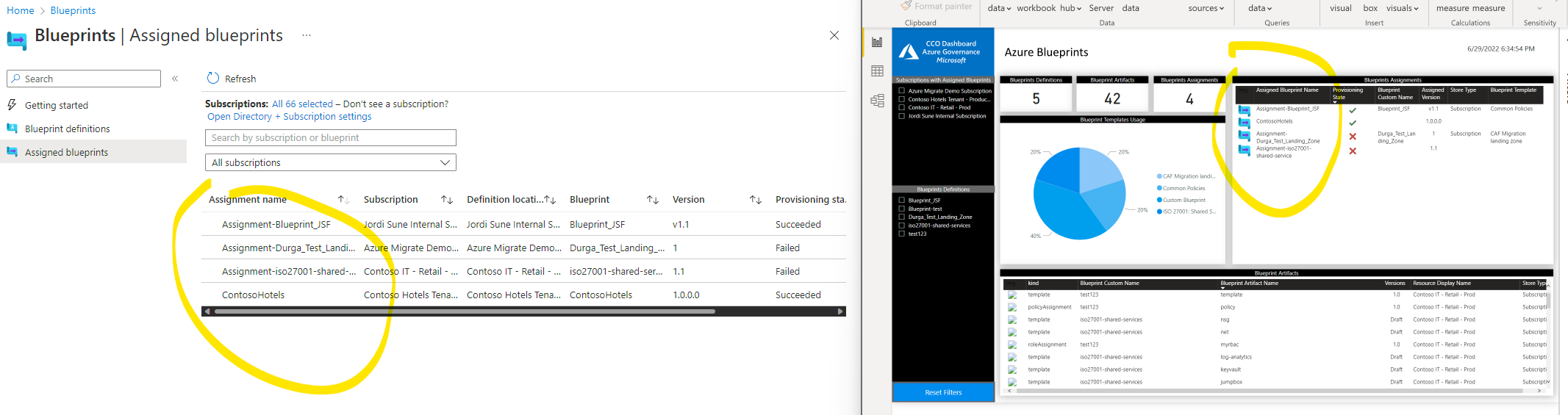Check iso27001-shared-services definition filter

pyautogui.click(x=902, y=225)
